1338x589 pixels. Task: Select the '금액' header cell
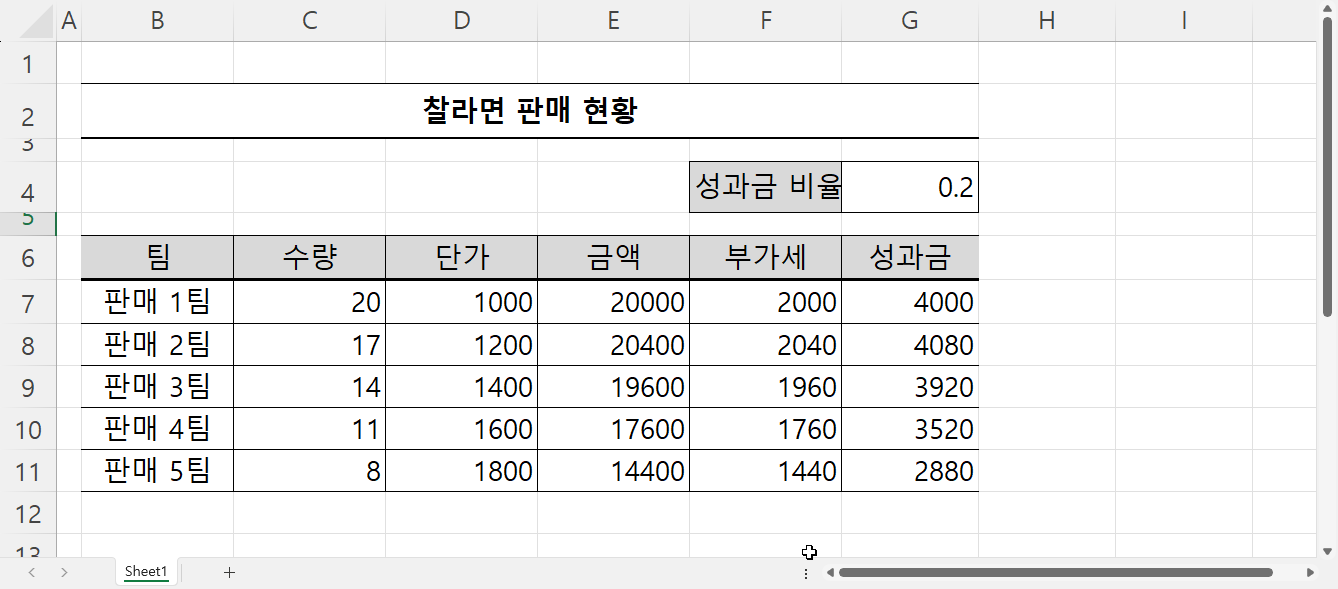614,258
